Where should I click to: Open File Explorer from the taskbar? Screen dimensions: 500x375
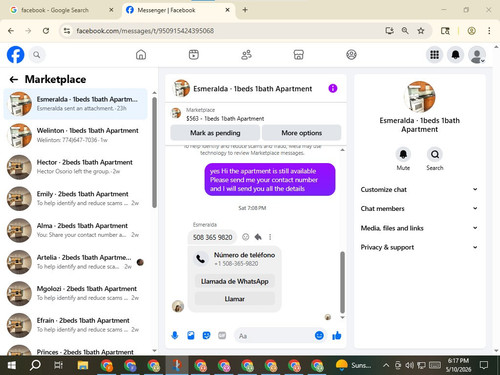(x=83, y=366)
